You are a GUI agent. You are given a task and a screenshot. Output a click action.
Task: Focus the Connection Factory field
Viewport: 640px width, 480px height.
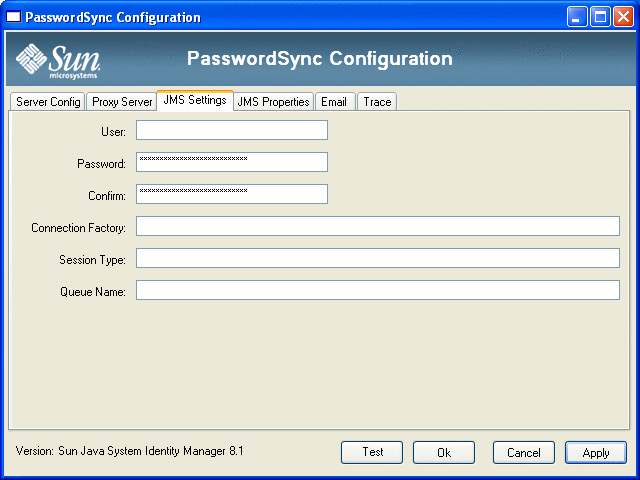coord(378,226)
